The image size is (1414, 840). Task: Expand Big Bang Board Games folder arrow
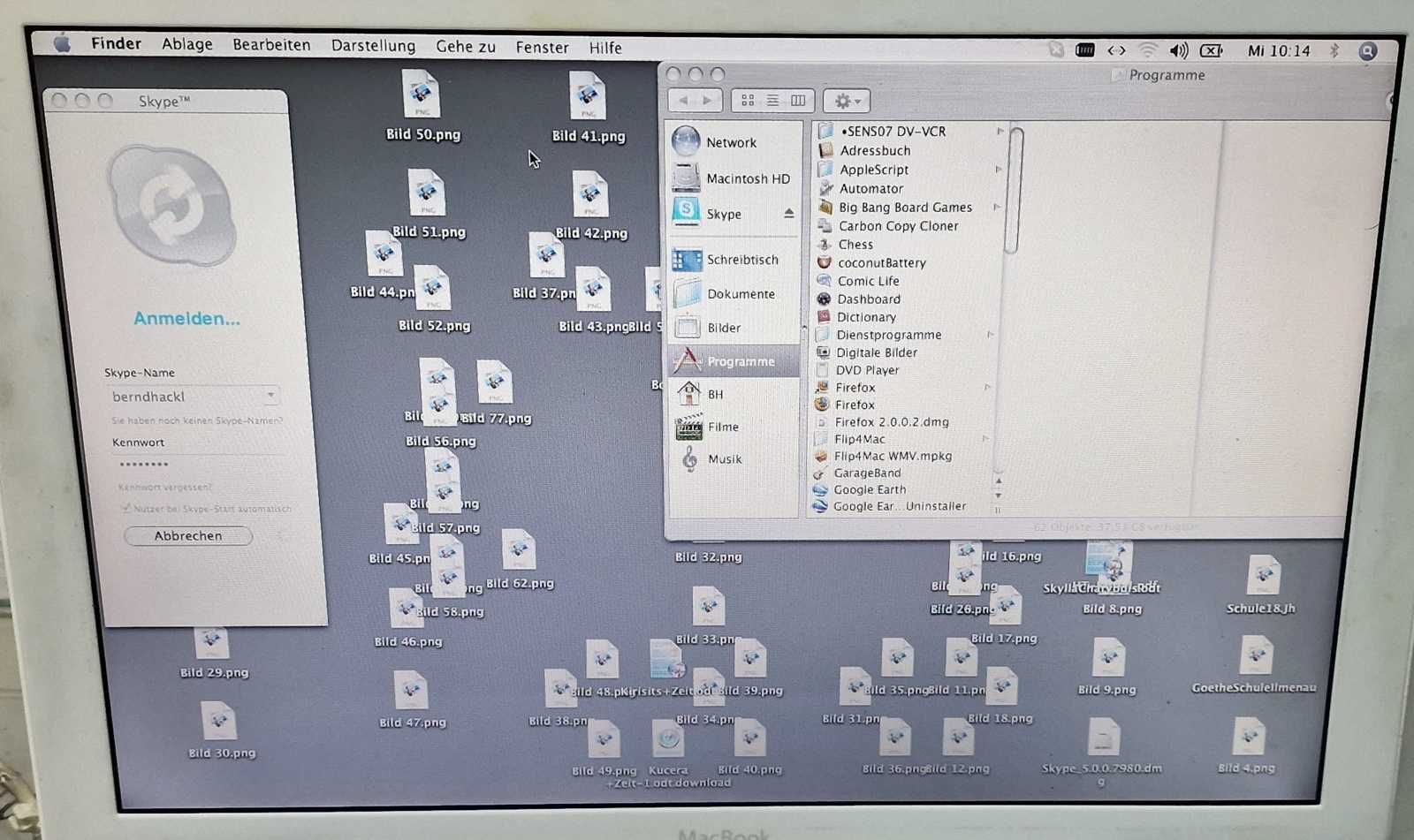point(996,208)
